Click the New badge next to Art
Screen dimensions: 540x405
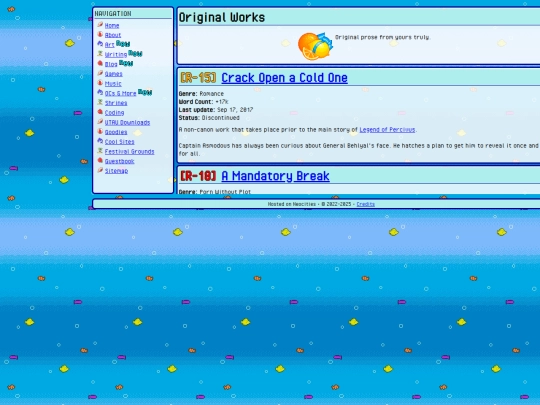(x=123, y=43)
